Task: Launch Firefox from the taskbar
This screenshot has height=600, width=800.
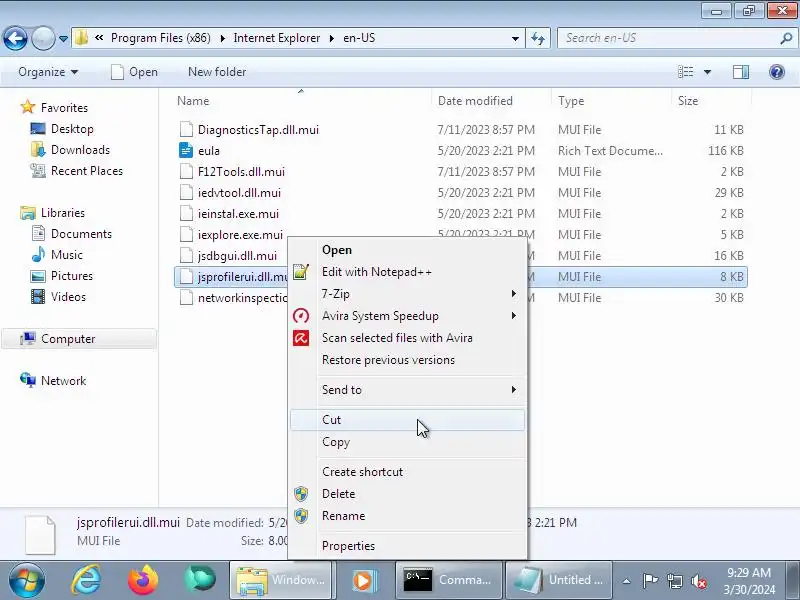Action: [143, 580]
